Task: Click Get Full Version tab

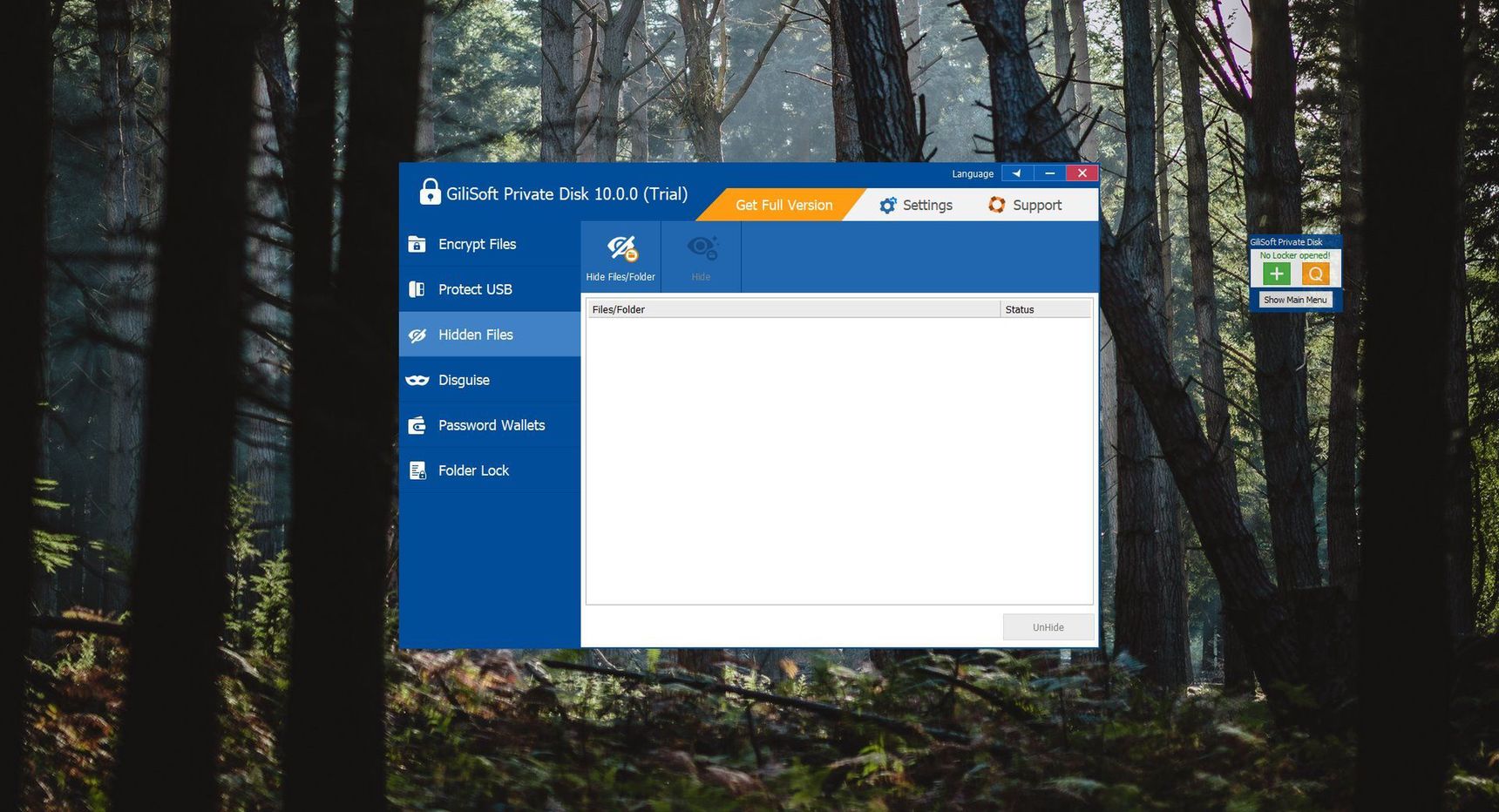Action: 783,205
